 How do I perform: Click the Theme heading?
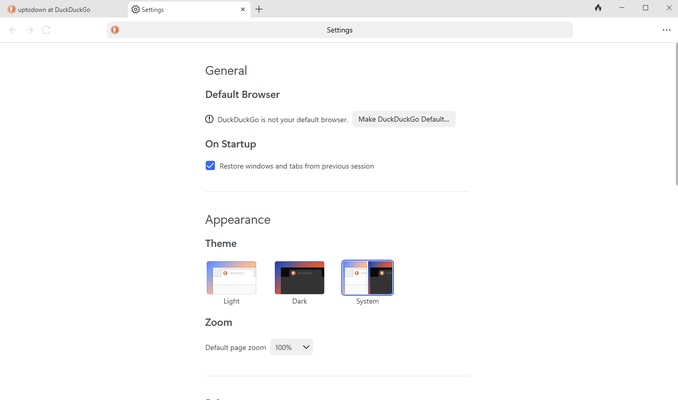[x=221, y=243]
